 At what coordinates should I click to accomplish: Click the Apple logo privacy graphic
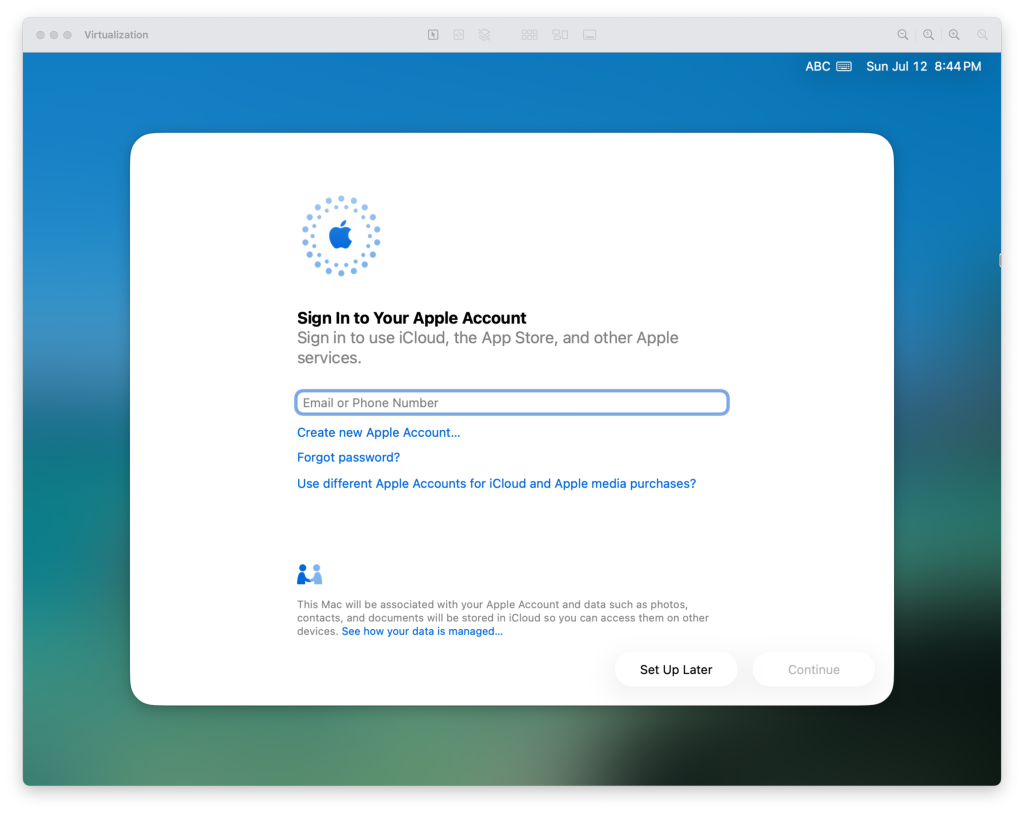[x=341, y=236]
